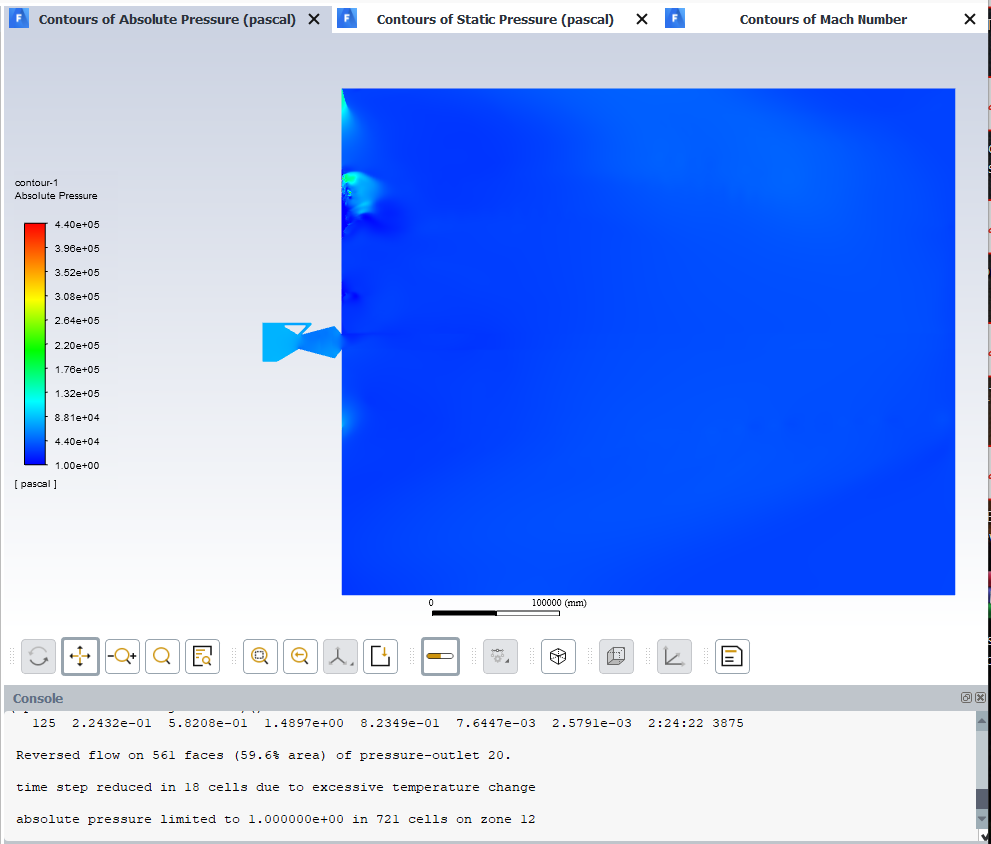Click the 3.08e+05 legend value

coord(76,297)
